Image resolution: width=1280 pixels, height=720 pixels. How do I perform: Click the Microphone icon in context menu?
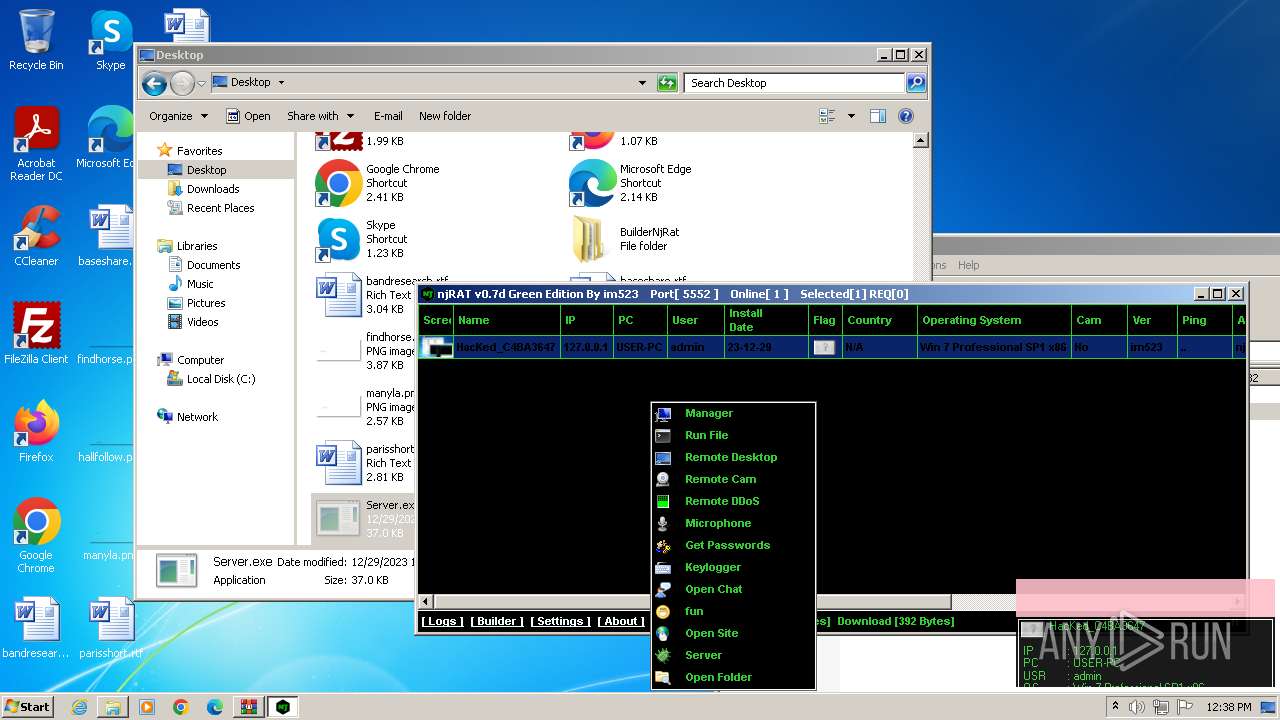663,523
